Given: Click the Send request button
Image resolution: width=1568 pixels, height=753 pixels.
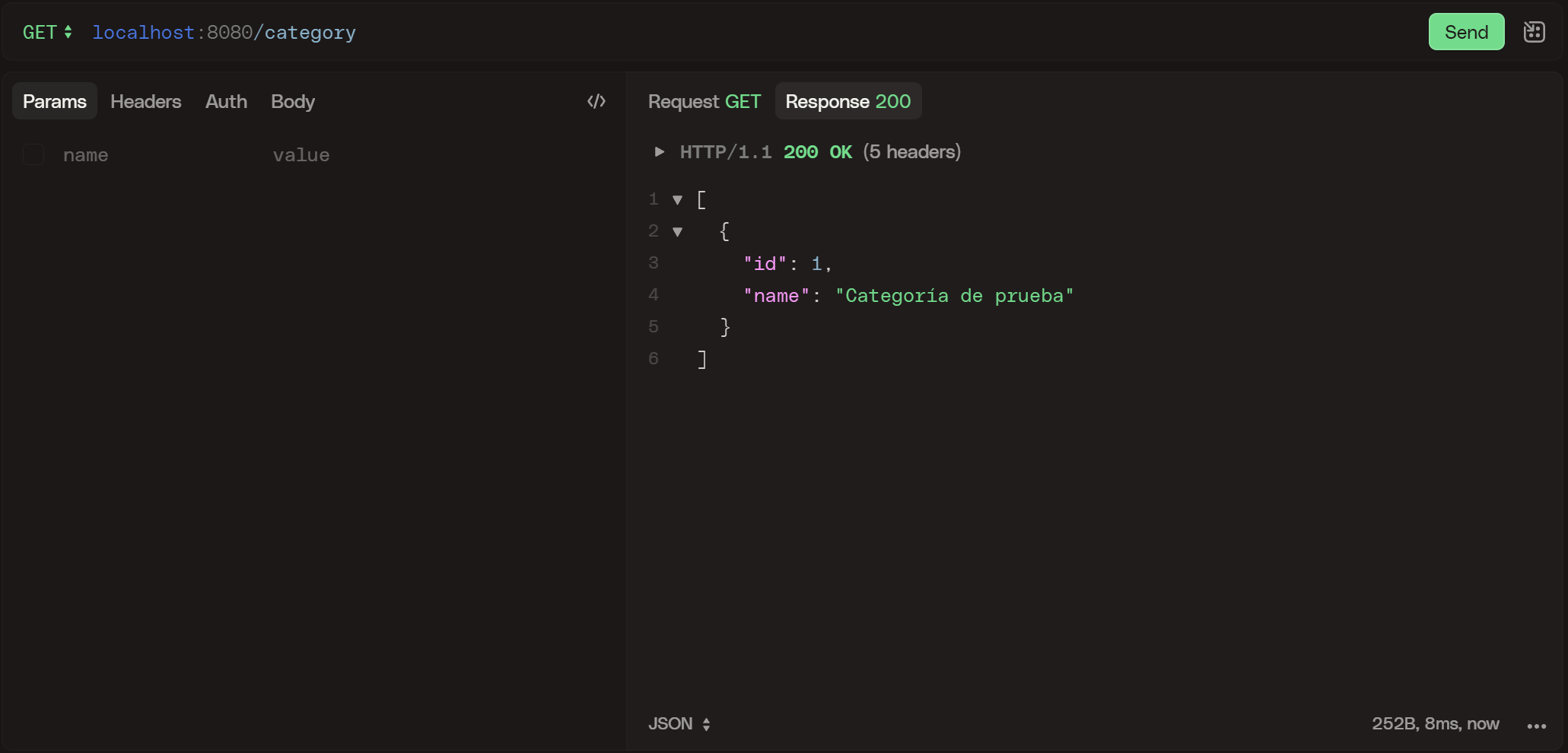Looking at the screenshot, I should [1466, 32].
